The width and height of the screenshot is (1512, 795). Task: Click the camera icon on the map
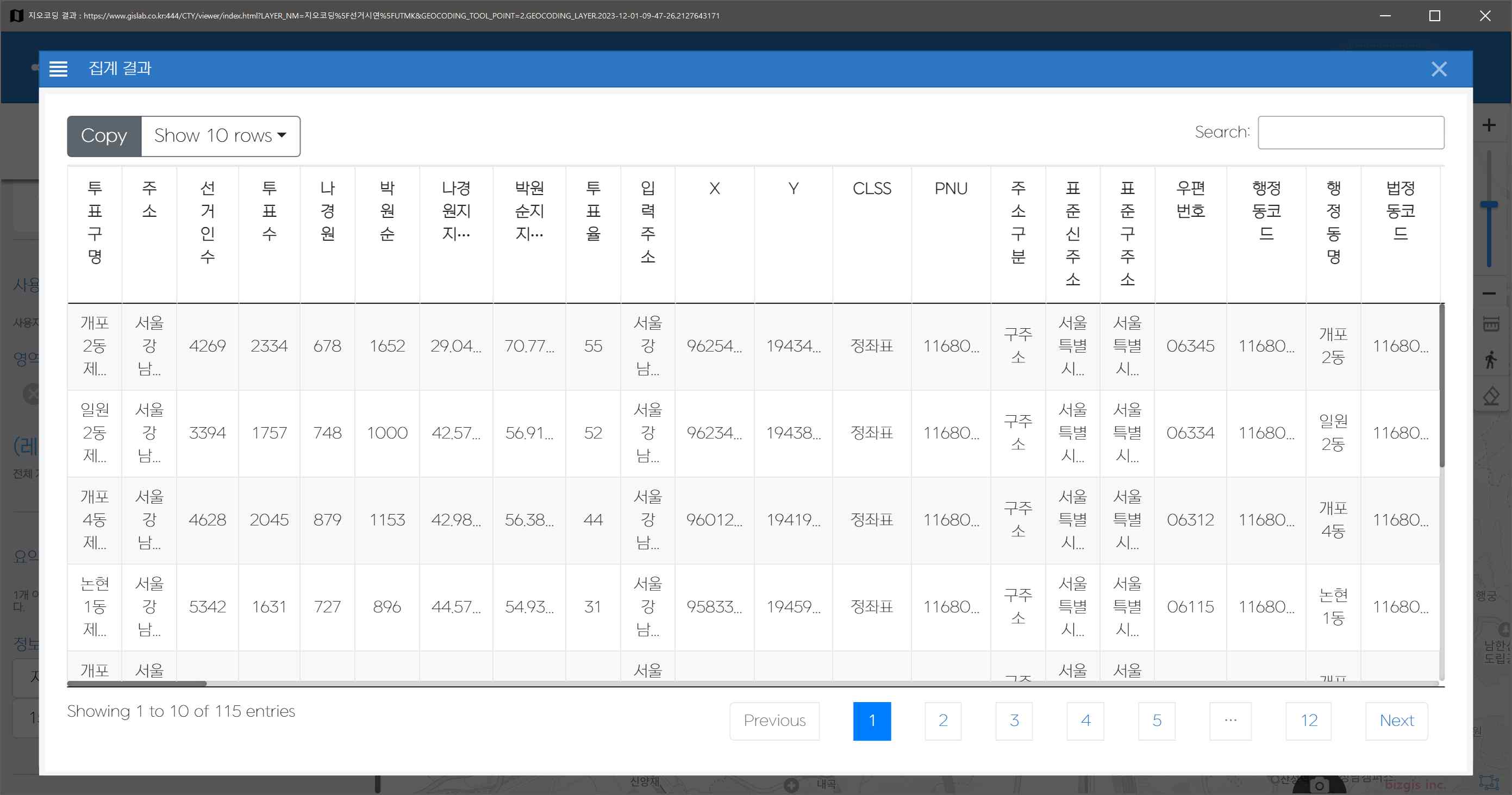point(1319,786)
